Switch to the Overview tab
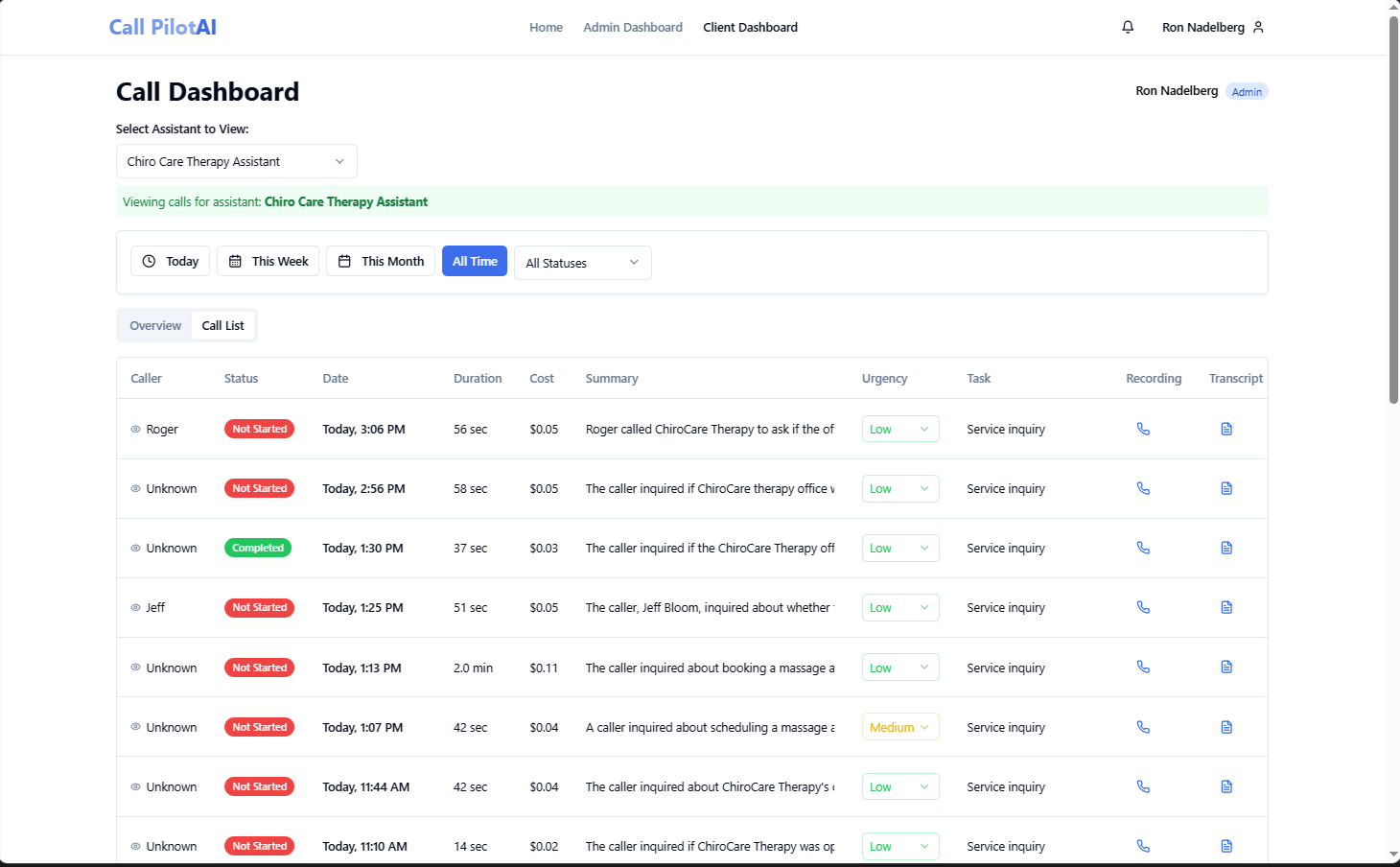This screenshot has width=1400, height=867. (x=155, y=326)
